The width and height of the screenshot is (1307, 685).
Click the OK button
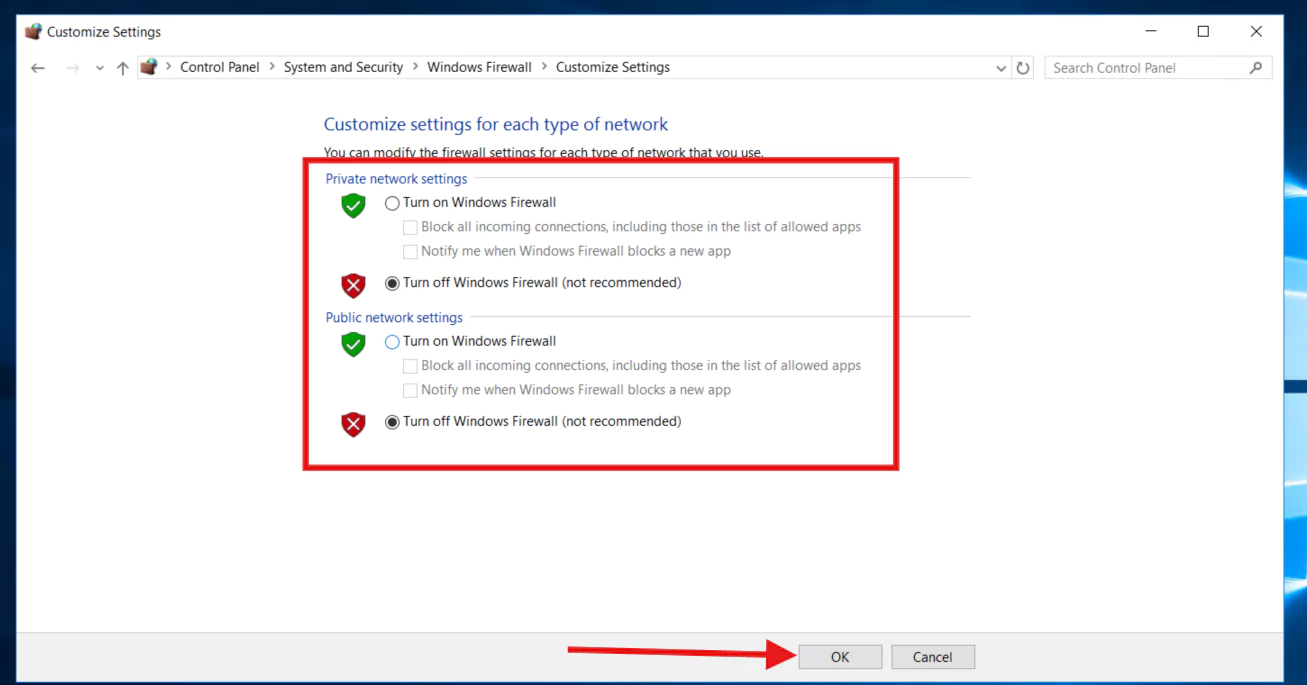click(840, 657)
